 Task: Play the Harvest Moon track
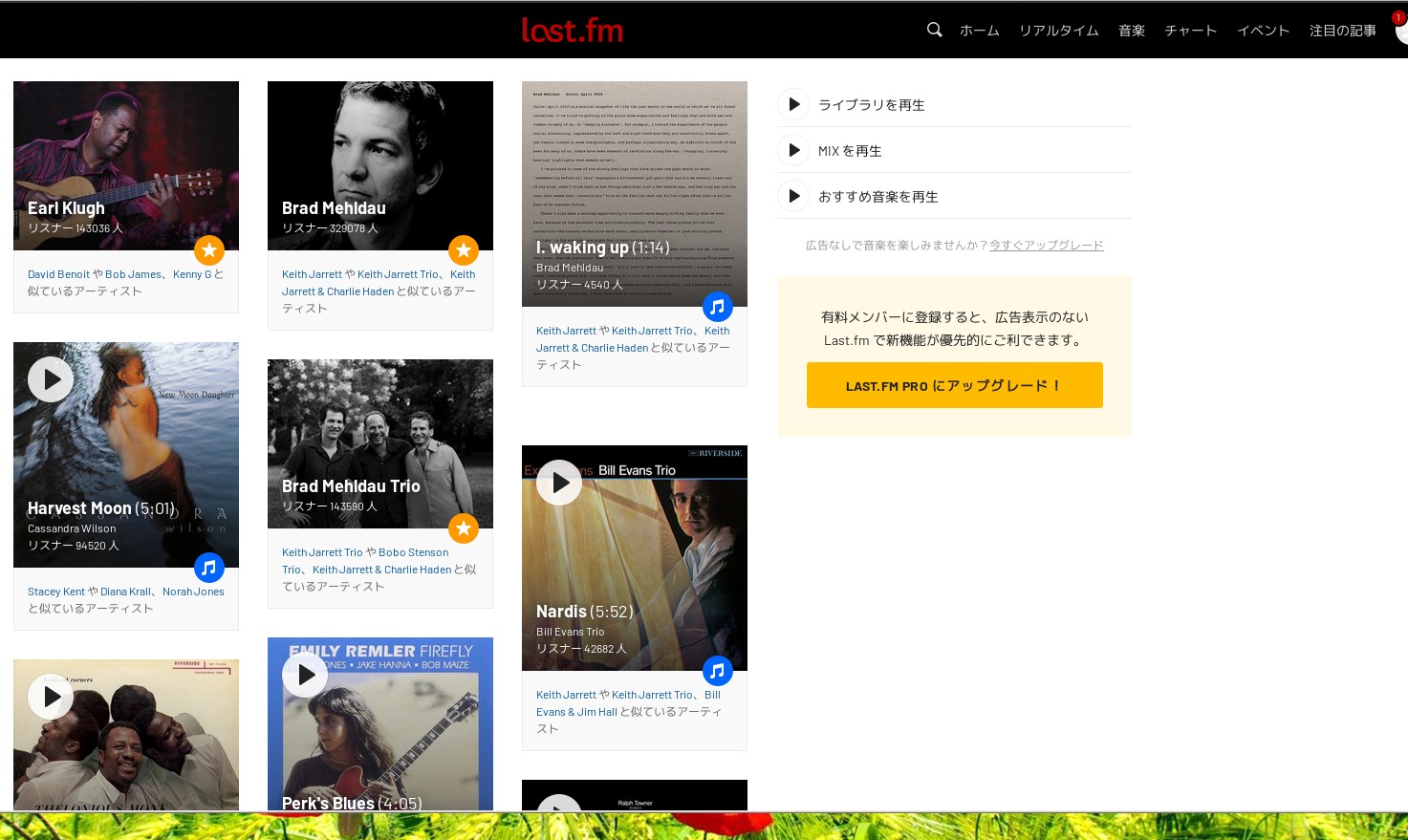[51, 379]
